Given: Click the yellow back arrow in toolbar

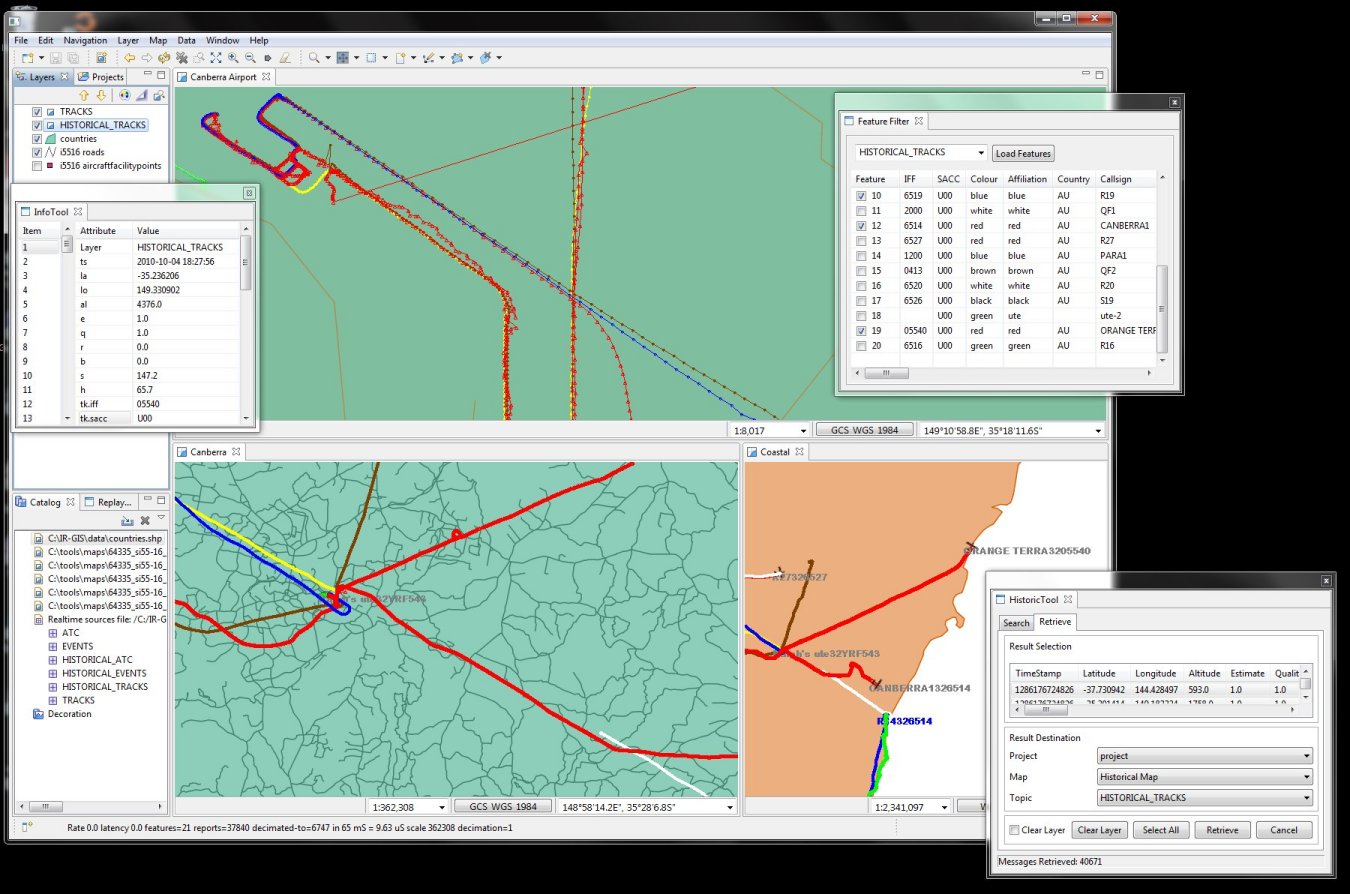Looking at the screenshot, I should pos(129,58).
